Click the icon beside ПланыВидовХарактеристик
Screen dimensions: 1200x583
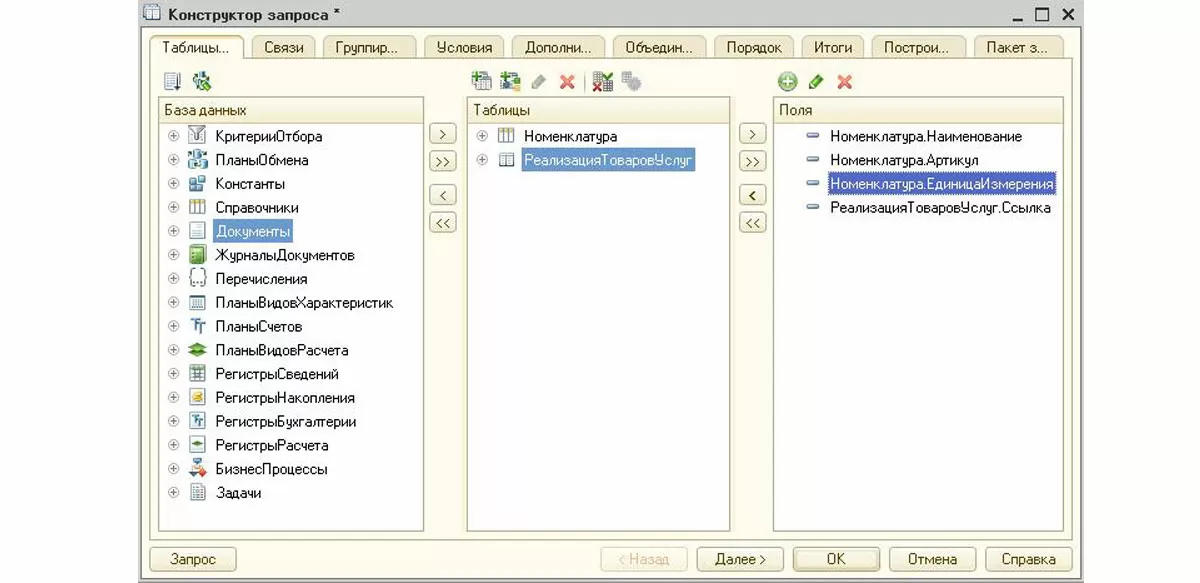197,303
